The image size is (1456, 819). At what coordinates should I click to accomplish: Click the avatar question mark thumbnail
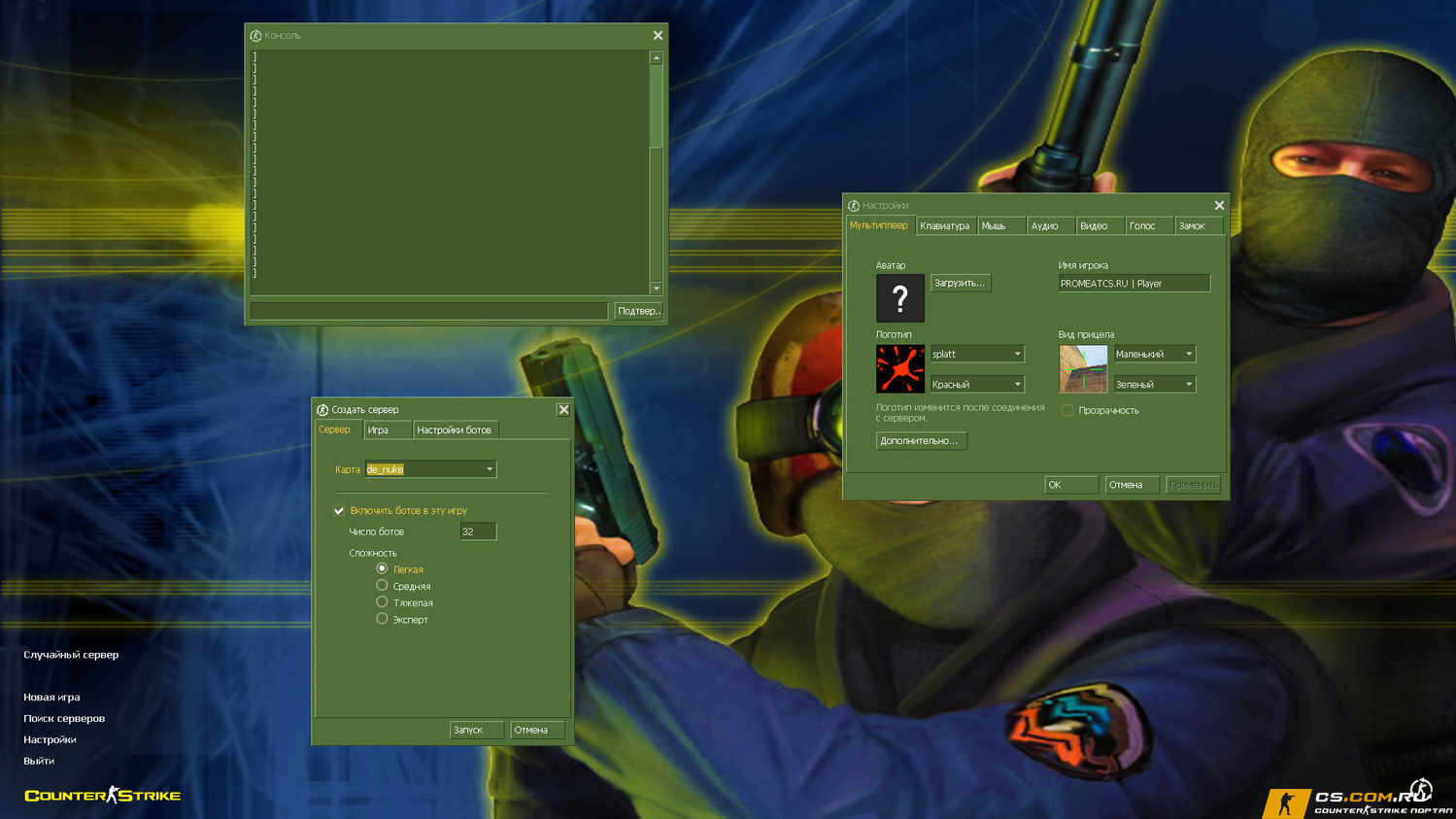900,298
